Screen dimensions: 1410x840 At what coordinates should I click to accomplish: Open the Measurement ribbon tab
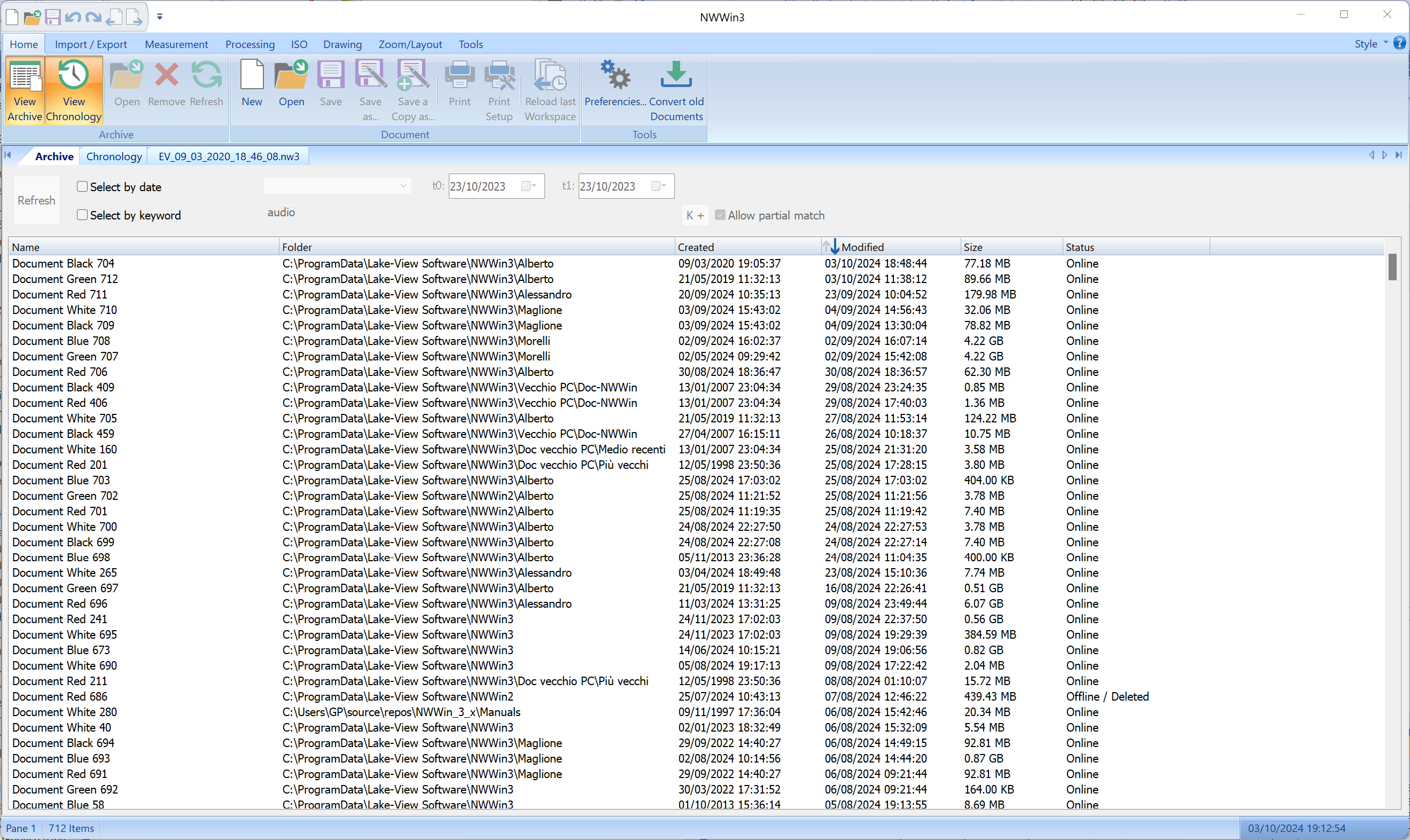coord(176,44)
